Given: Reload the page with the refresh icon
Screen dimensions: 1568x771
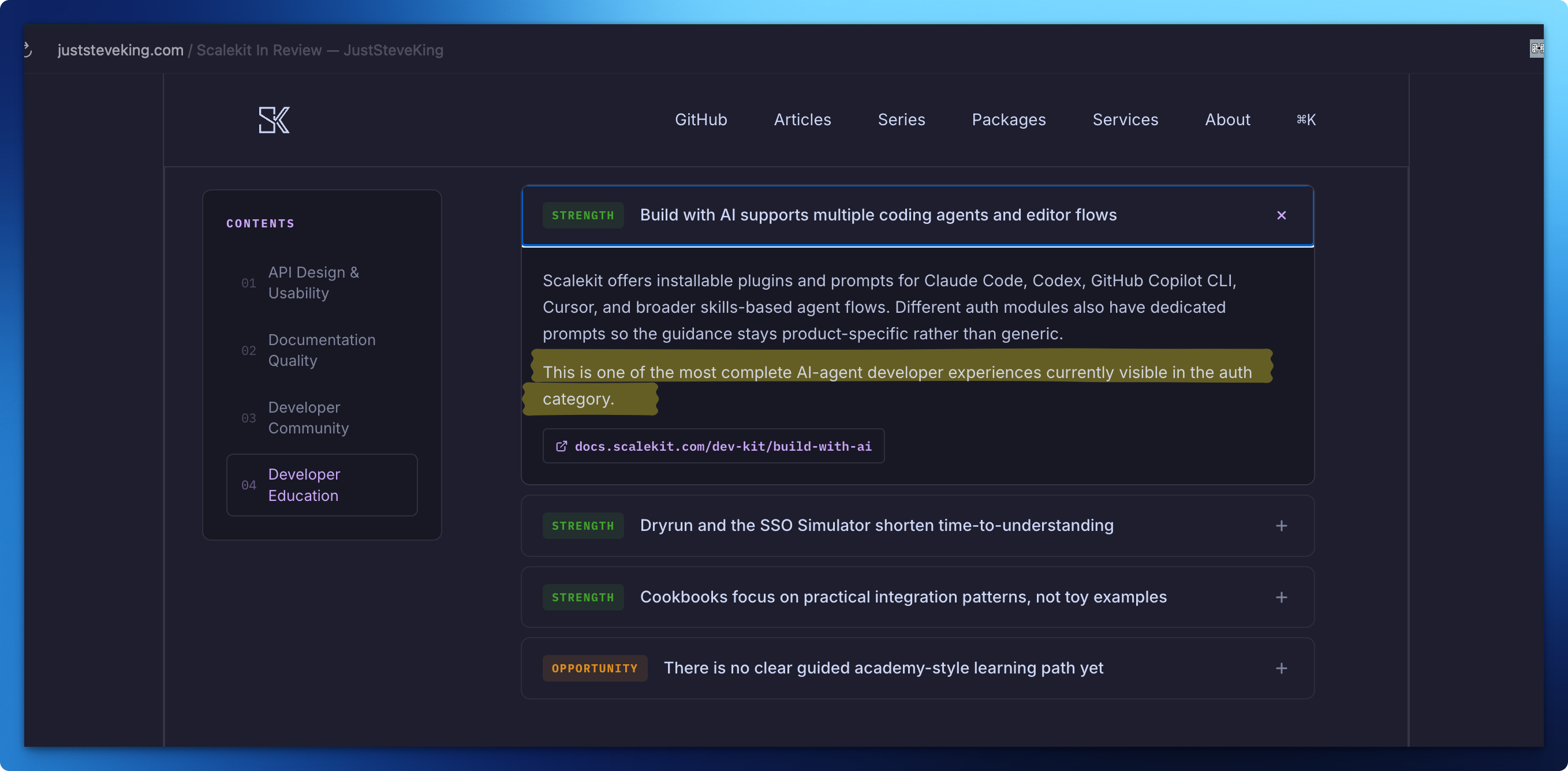Looking at the screenshot, I should tap(27, 50).
